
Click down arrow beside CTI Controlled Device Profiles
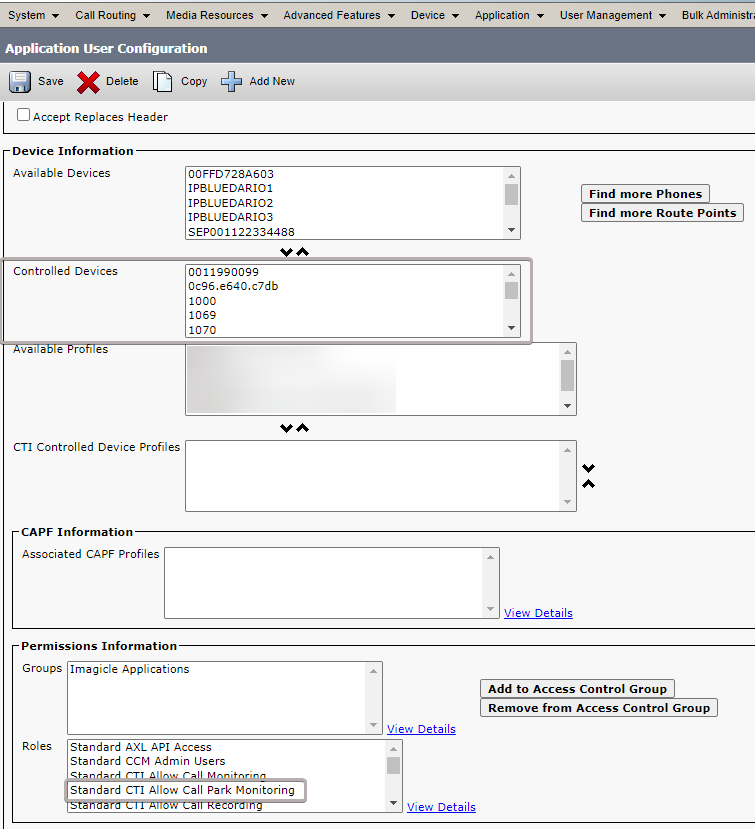589,468
